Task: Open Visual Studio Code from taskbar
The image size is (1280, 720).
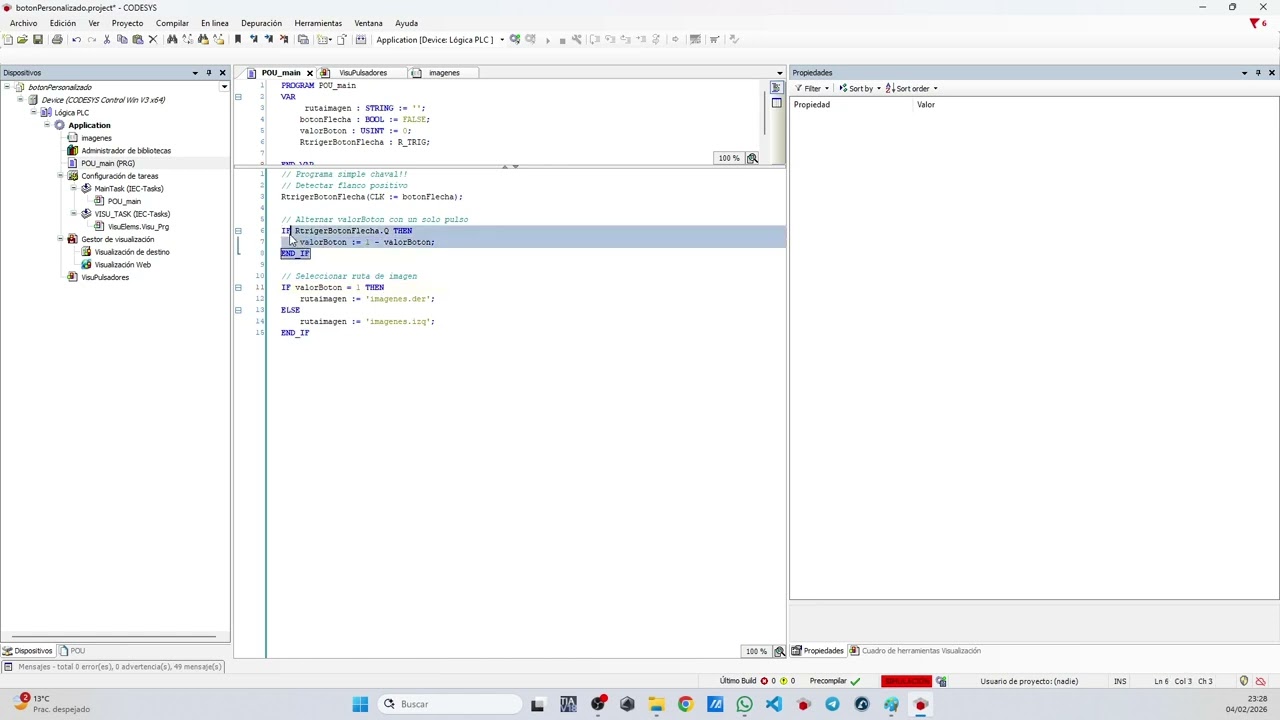Action: click(774, 704)
